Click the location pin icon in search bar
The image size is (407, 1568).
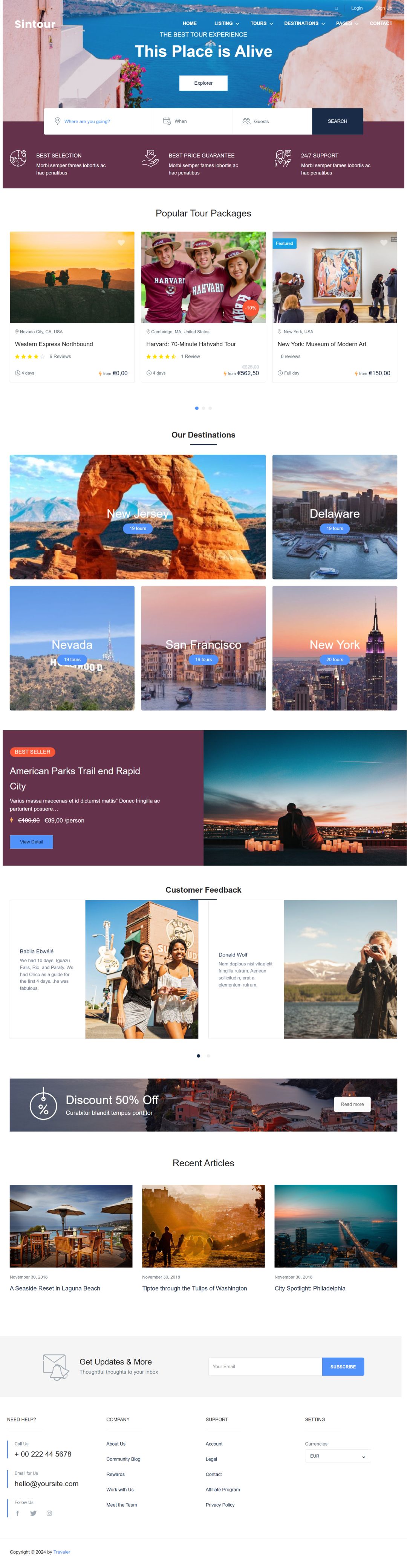tap(58, 121)
